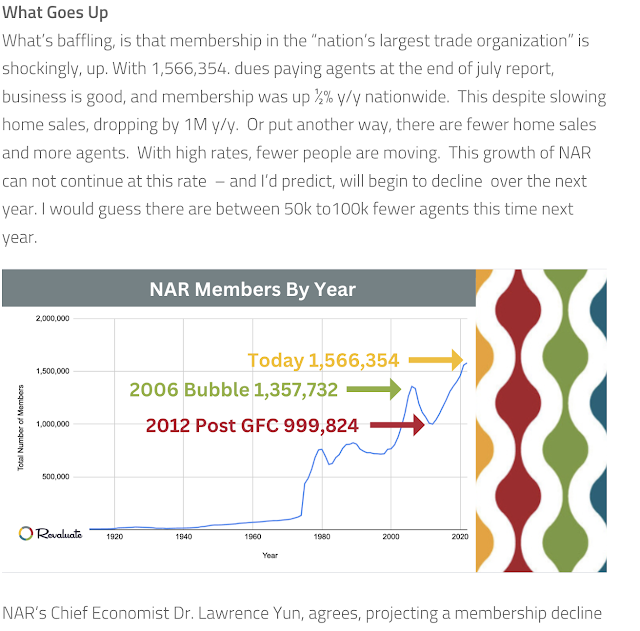Viewport: 640px width, 631px height.
Task: Click the Revaluate wordmark text
Action: [59, 533]
